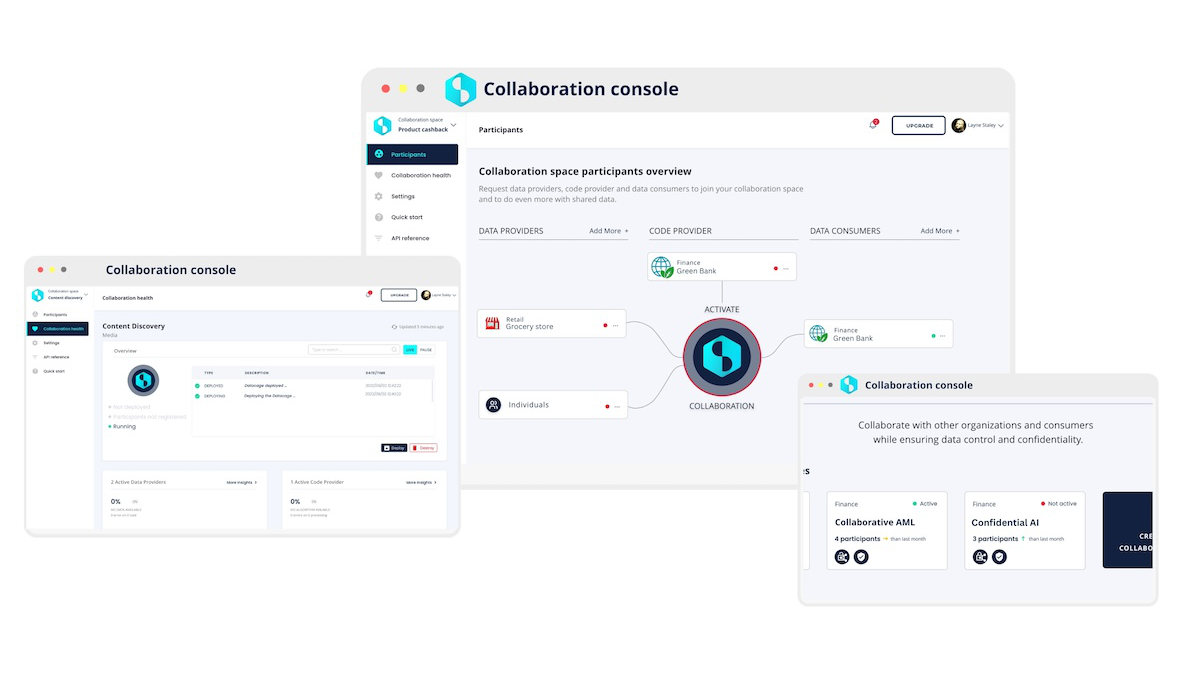Viewport: 1200px width, 675px height.
Task: Open API reference from the sidebar icon
Action: (378, 238)
